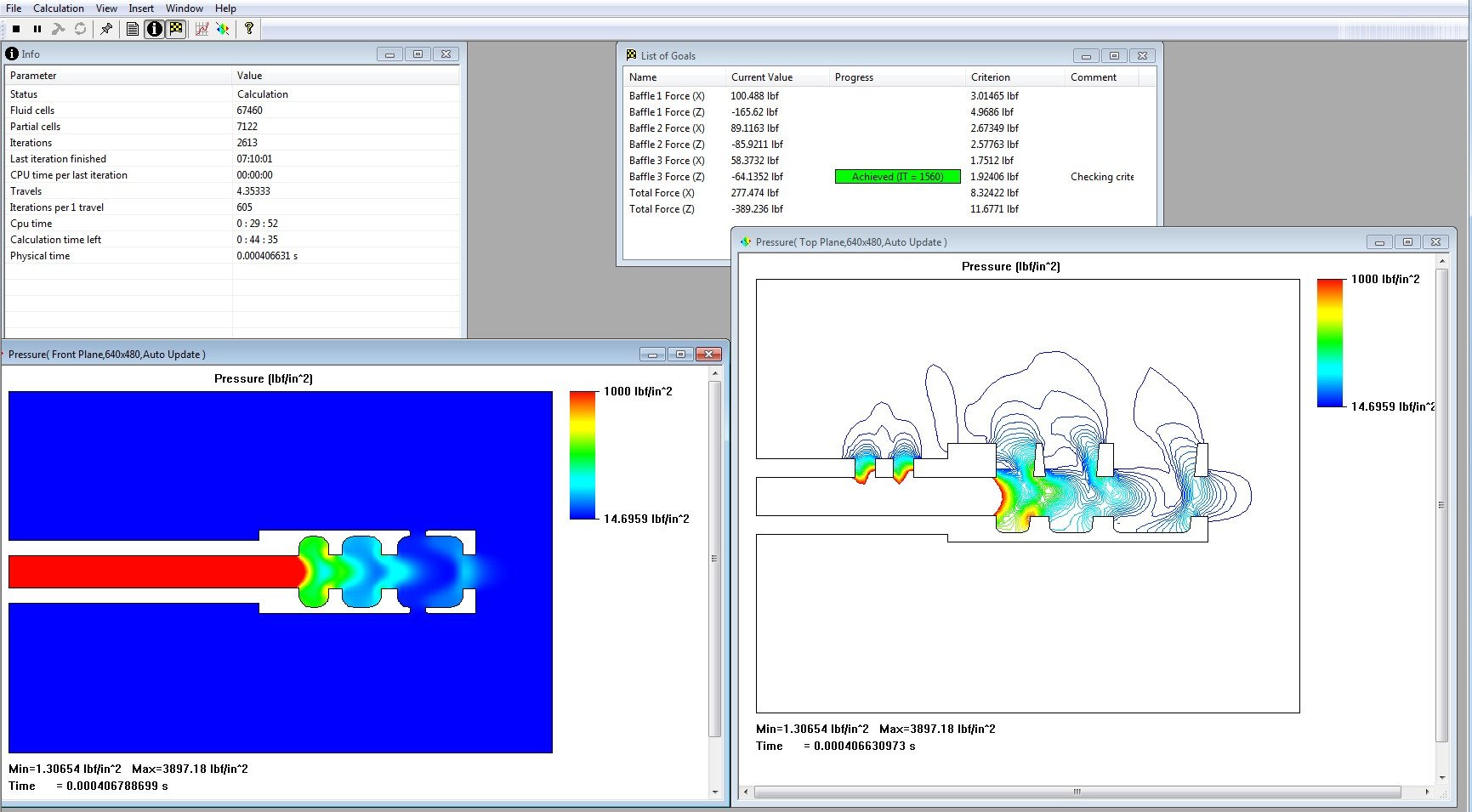The image size is (1472, 812).
Task: Open a preview plot with the rainbow icon
Action: [x=221, y=28]
